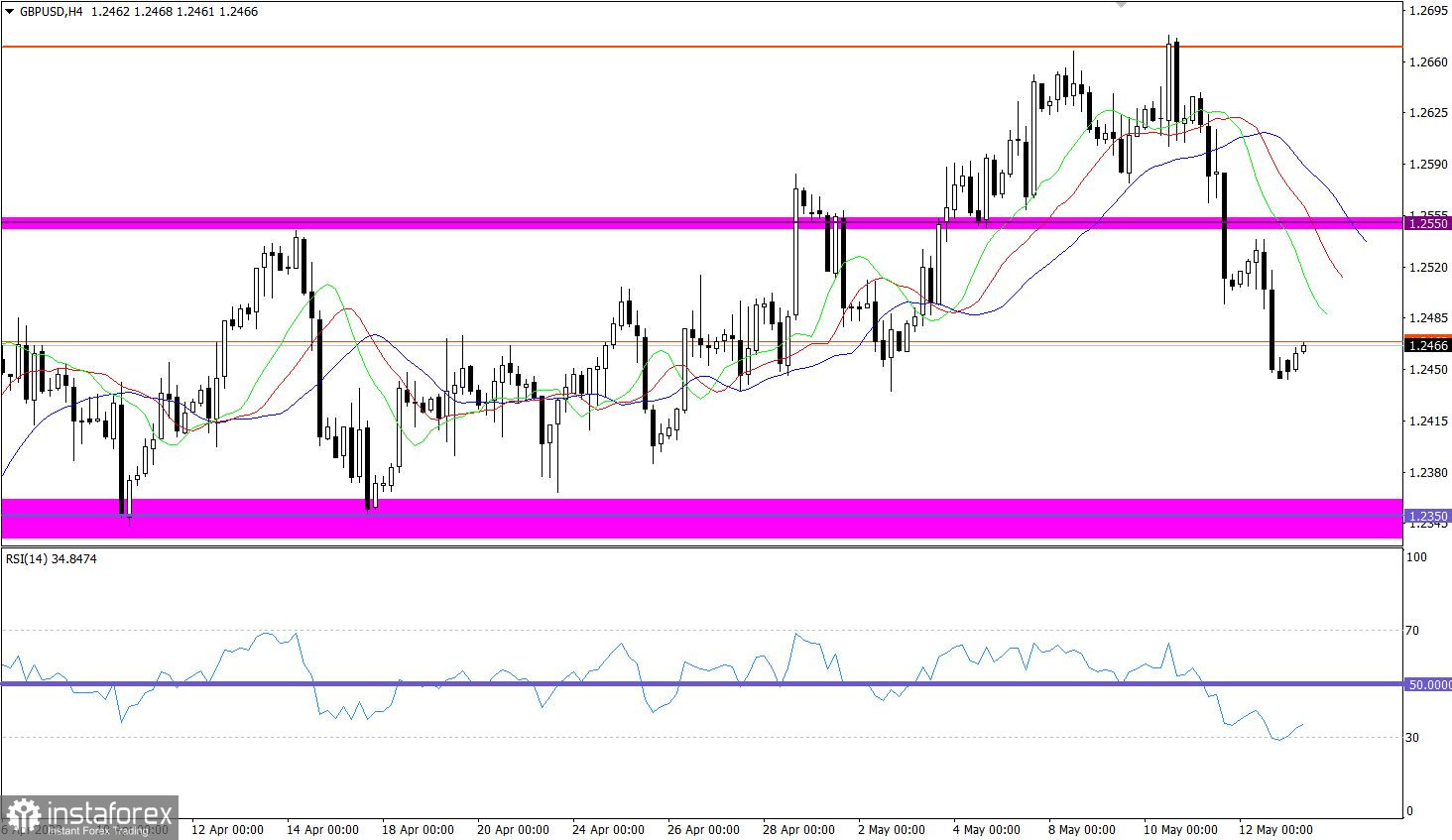Click the 1.2485 price axis label
Screen dimensions: 1452x840
tap(1429, 318)
